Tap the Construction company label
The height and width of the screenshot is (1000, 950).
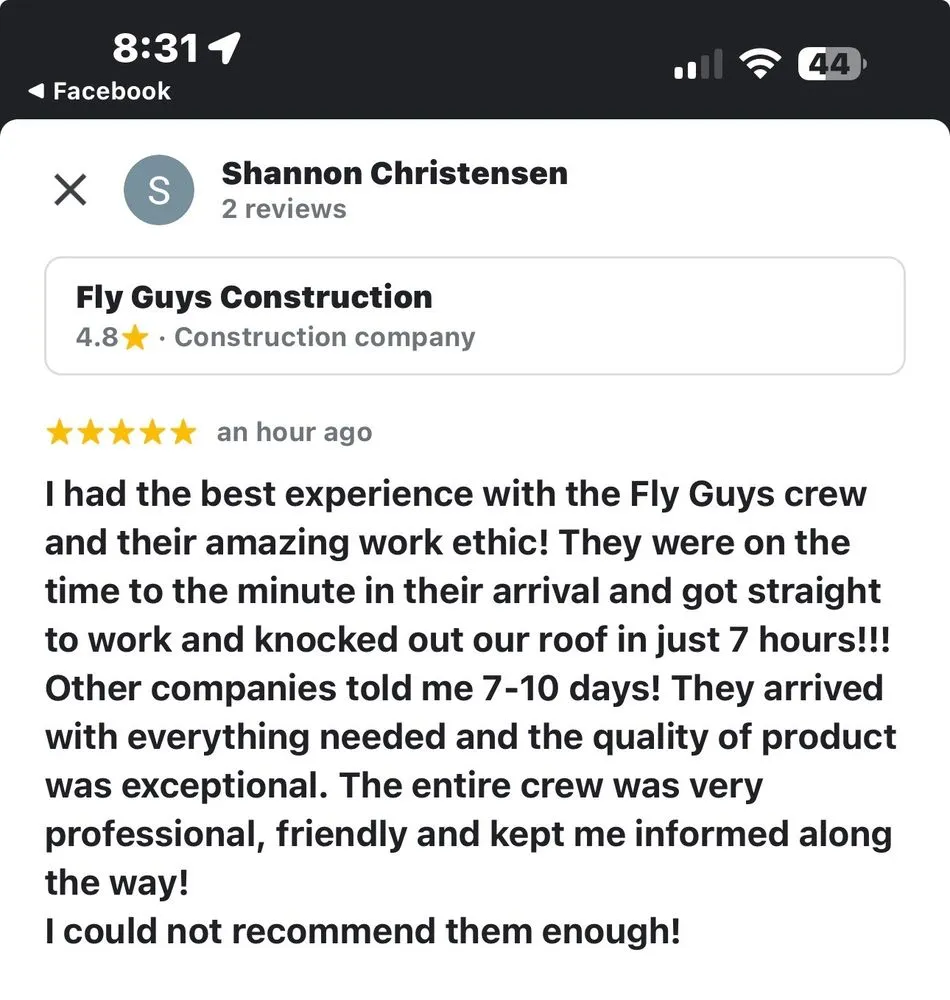pyautogui.click(x=325, y=338)
